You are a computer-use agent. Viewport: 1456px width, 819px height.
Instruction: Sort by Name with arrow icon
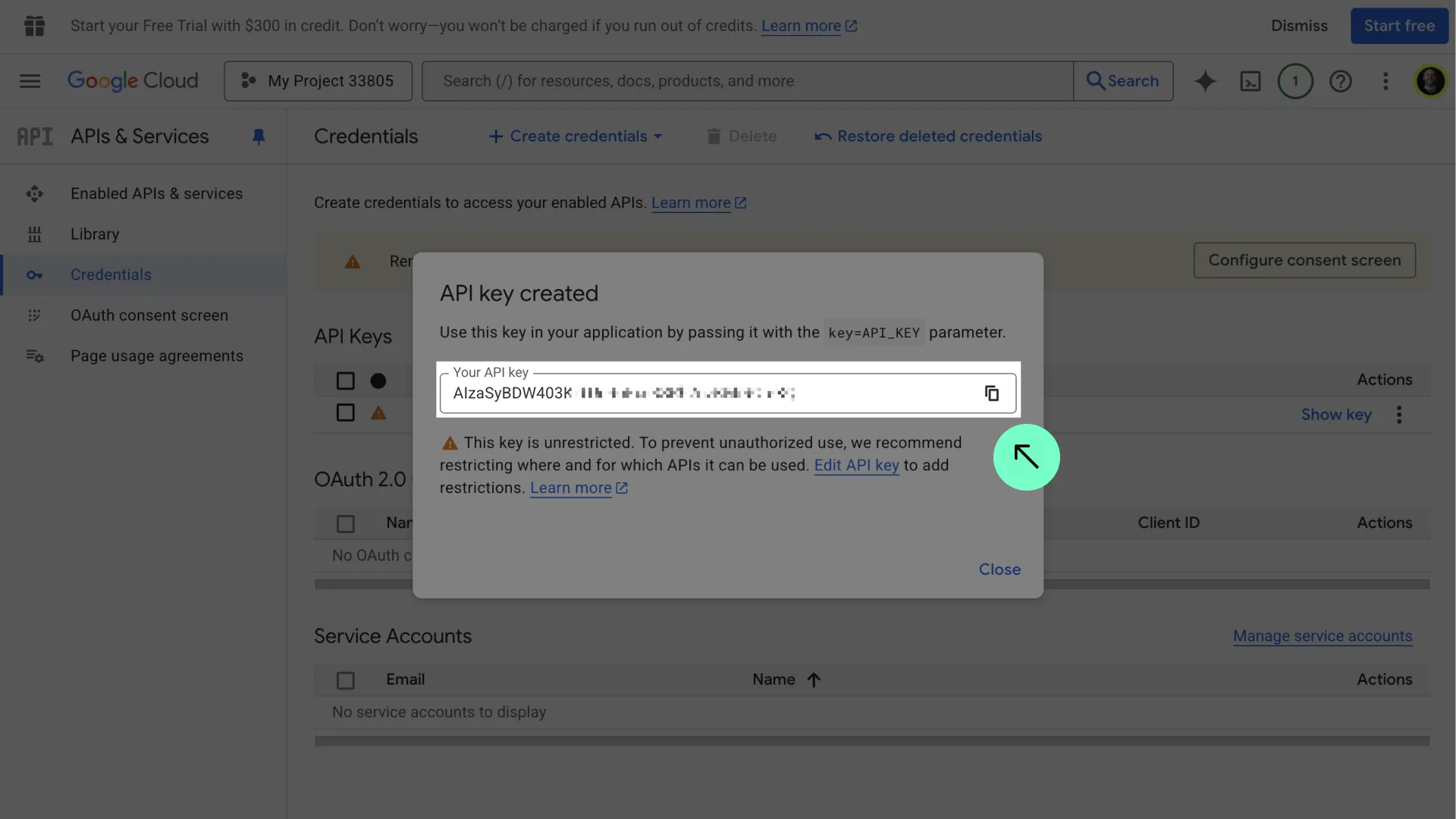814,679
